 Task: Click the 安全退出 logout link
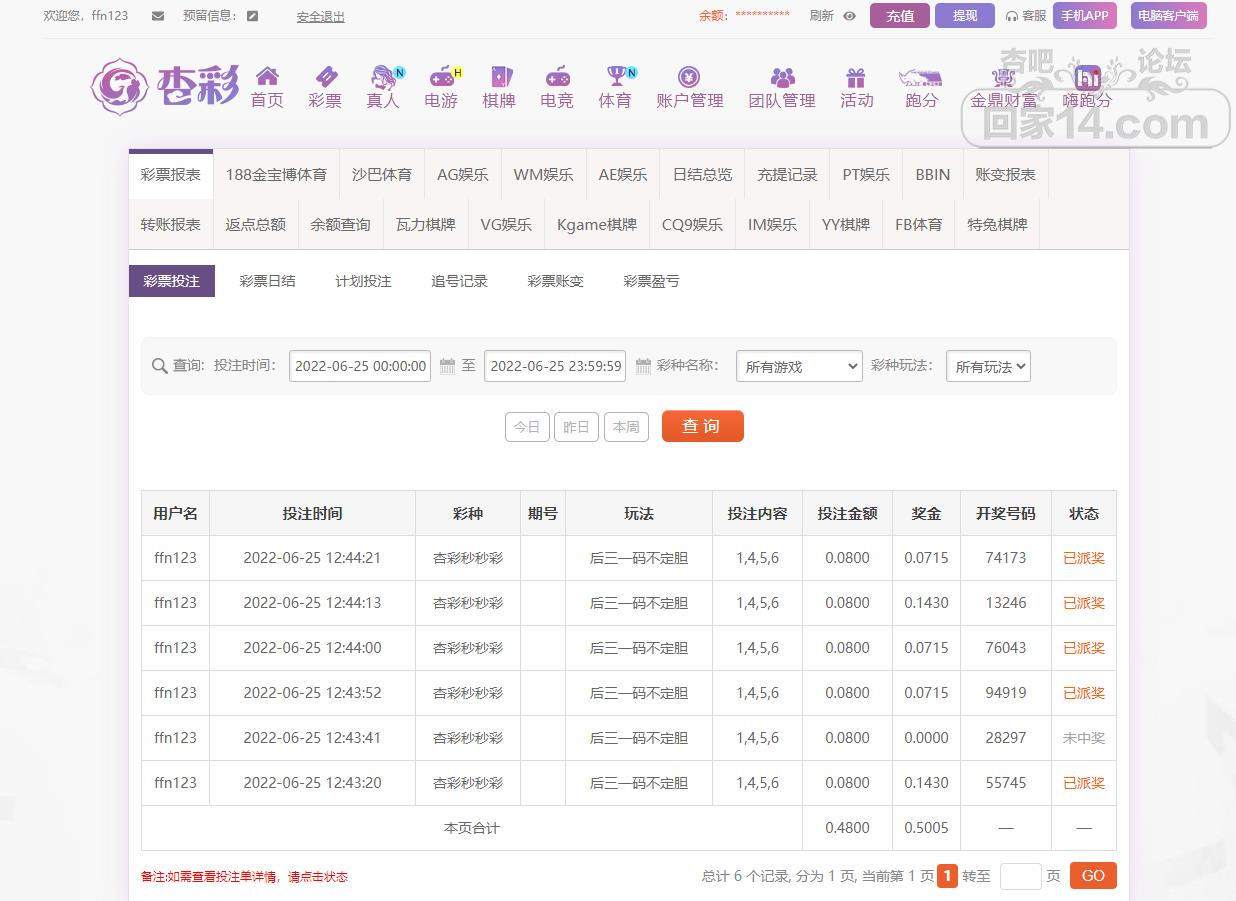point(320,17)
